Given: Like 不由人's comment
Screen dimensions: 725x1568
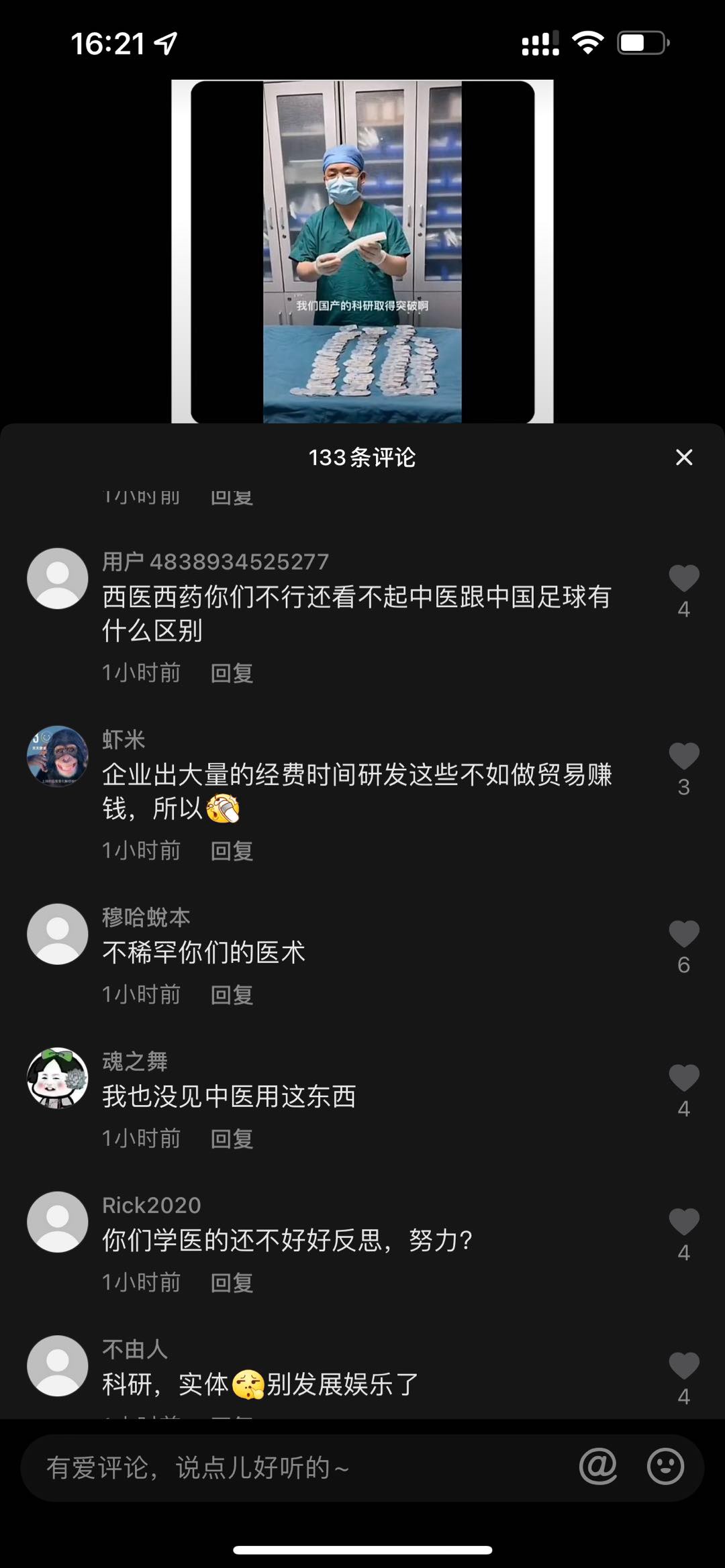Looking at the screenshot, I should pos(683,1366).
